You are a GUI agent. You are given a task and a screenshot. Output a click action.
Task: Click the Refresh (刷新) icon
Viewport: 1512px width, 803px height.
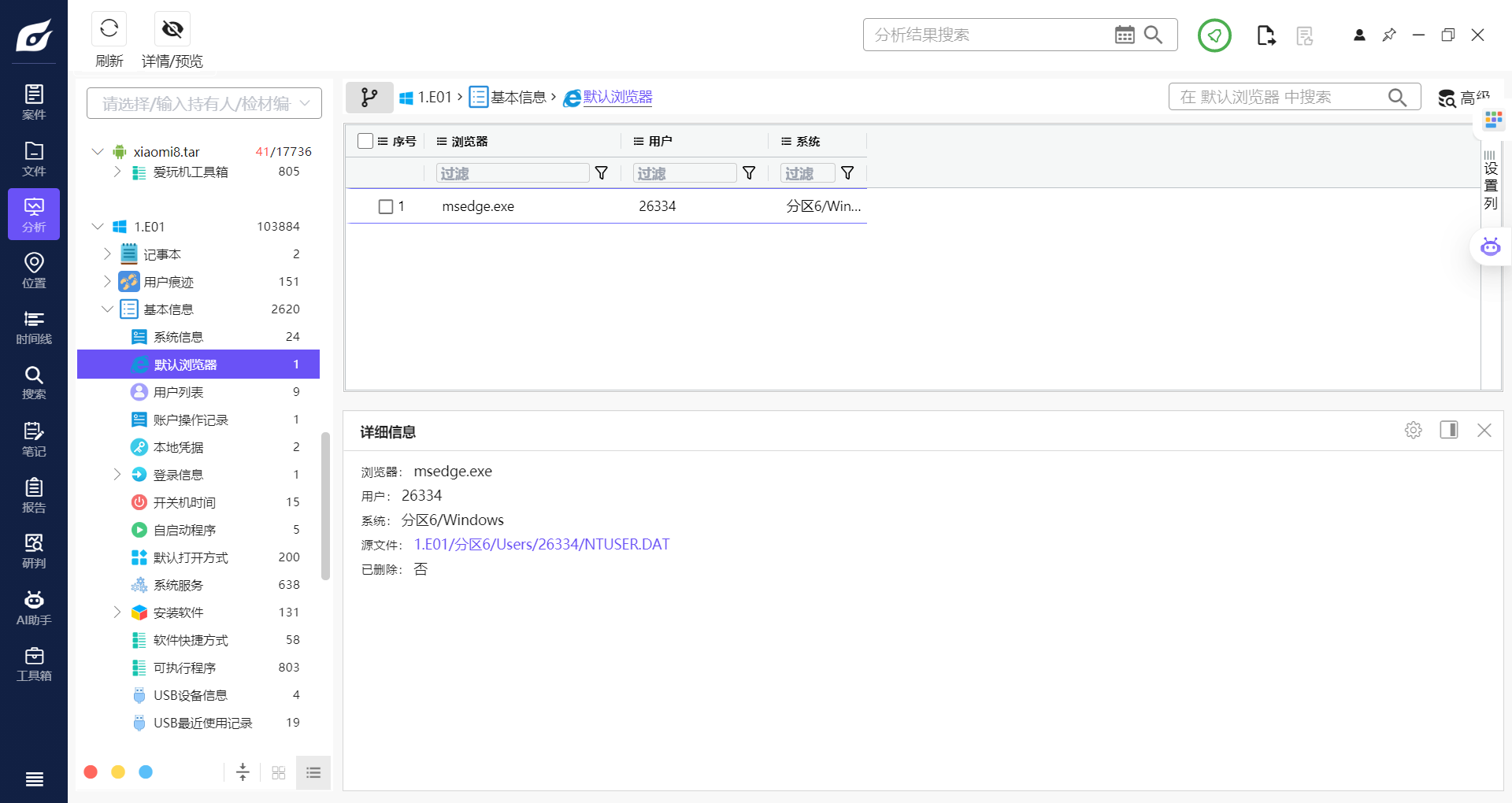coord(109,29)
